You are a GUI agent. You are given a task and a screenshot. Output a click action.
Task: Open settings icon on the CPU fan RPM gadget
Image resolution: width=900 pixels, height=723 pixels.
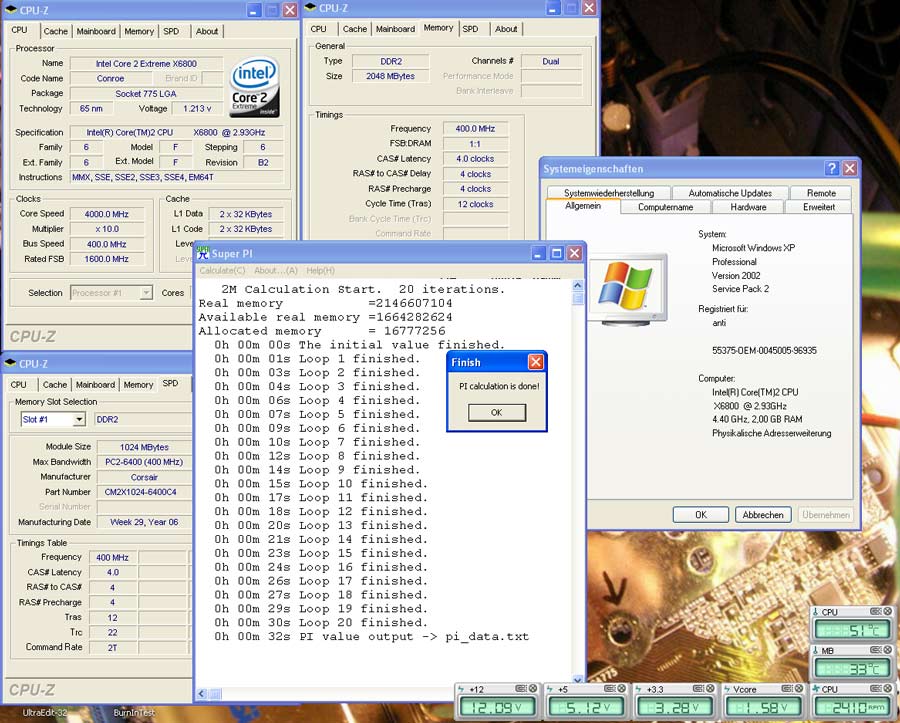coord(876,689)
